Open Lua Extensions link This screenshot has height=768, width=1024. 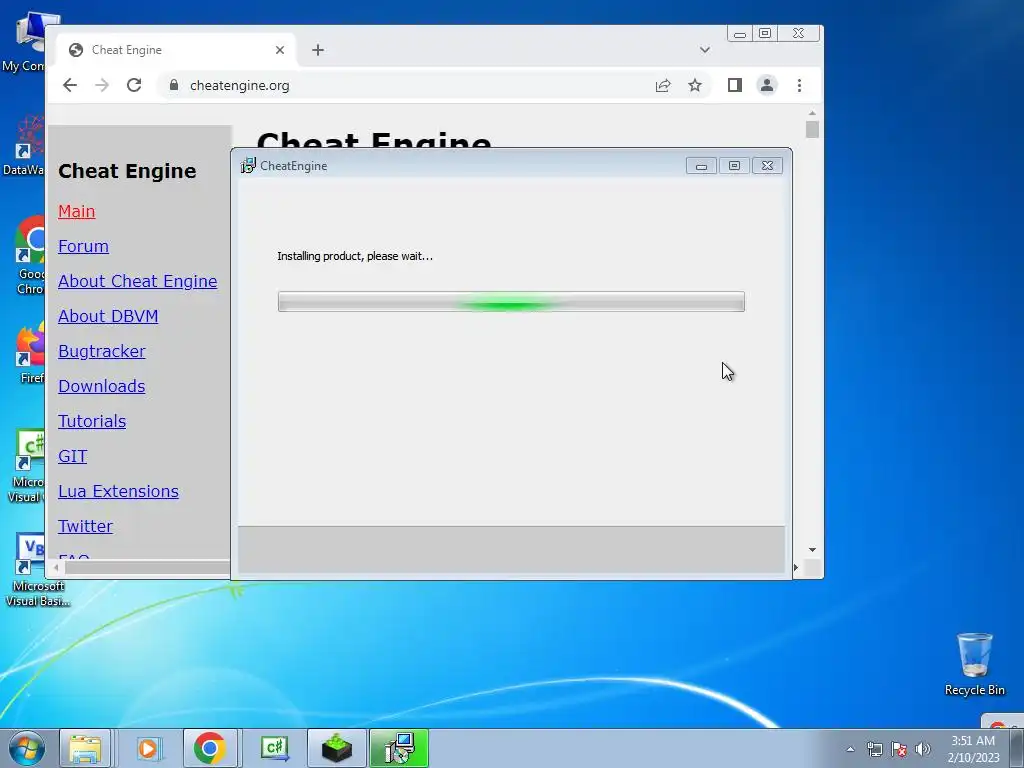point(118,491)
